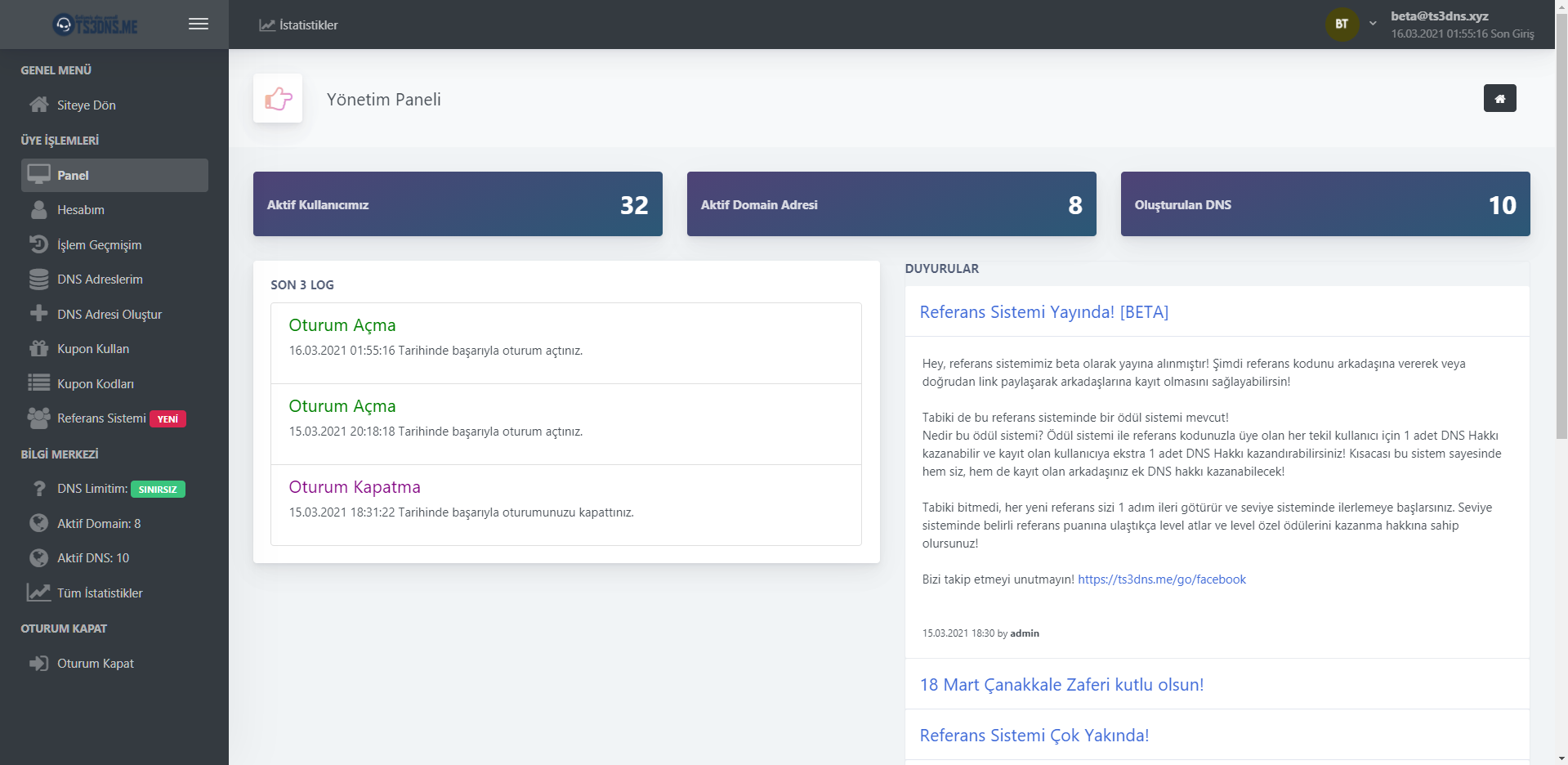Screen dimensions: 1568x765
Task: Click the sign-out icon for Oturum Kapat
Action: pos(38,664)
